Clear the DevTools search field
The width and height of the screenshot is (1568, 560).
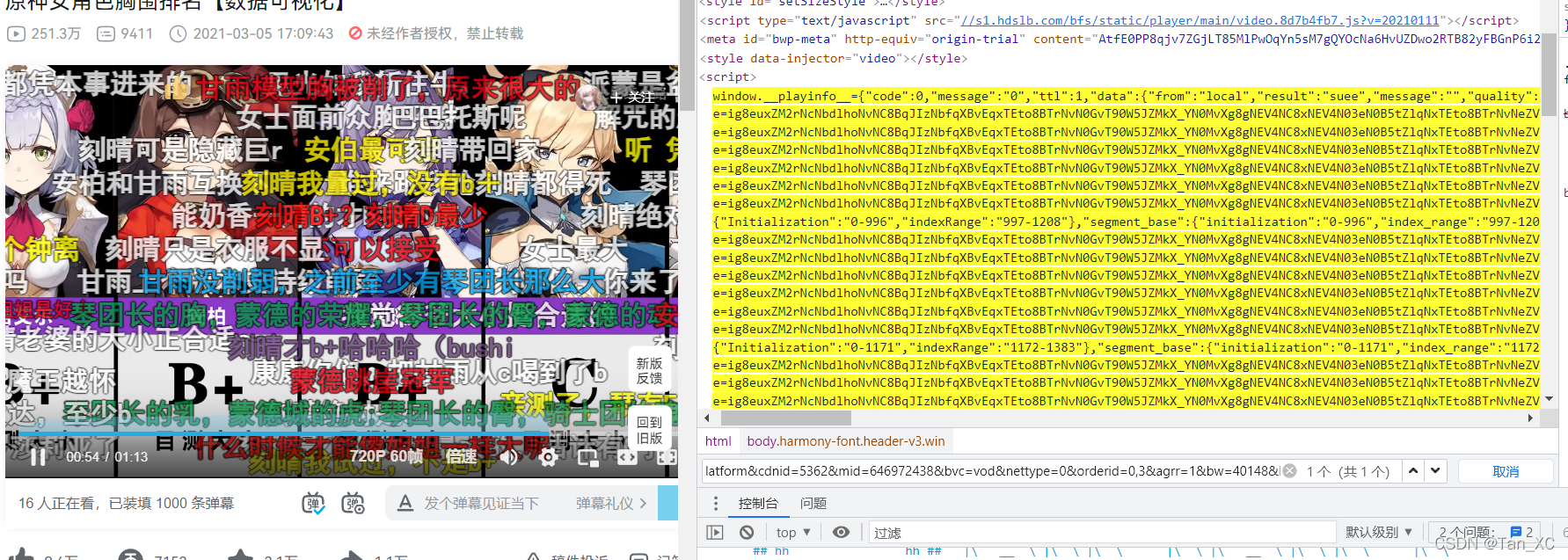(1289, 471)
